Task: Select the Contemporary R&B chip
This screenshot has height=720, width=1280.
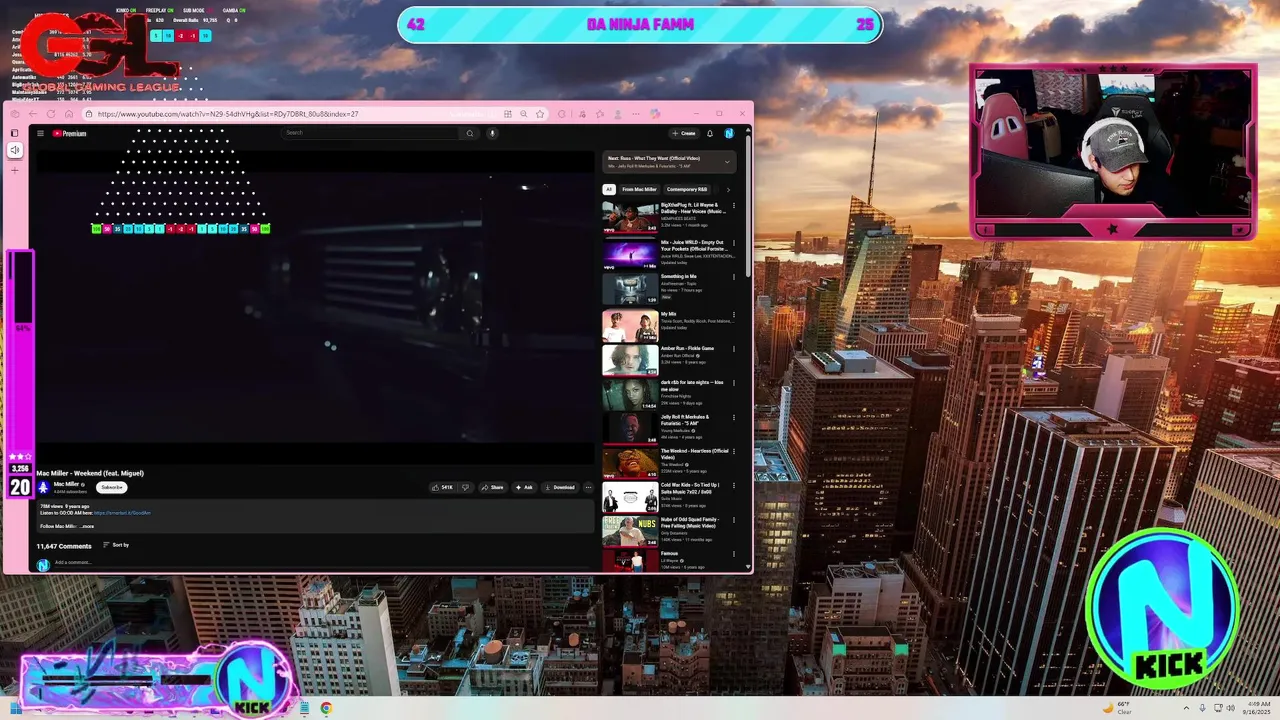Action: (687, 189)
